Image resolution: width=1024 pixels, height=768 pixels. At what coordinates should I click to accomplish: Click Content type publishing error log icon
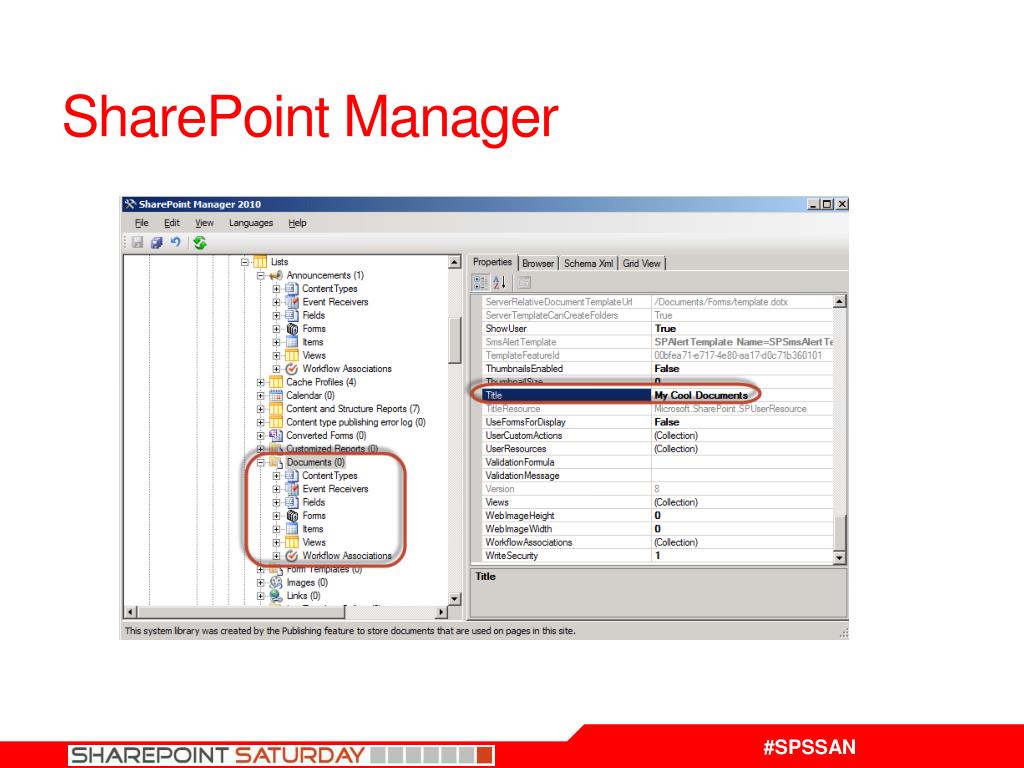pos(276,422)
